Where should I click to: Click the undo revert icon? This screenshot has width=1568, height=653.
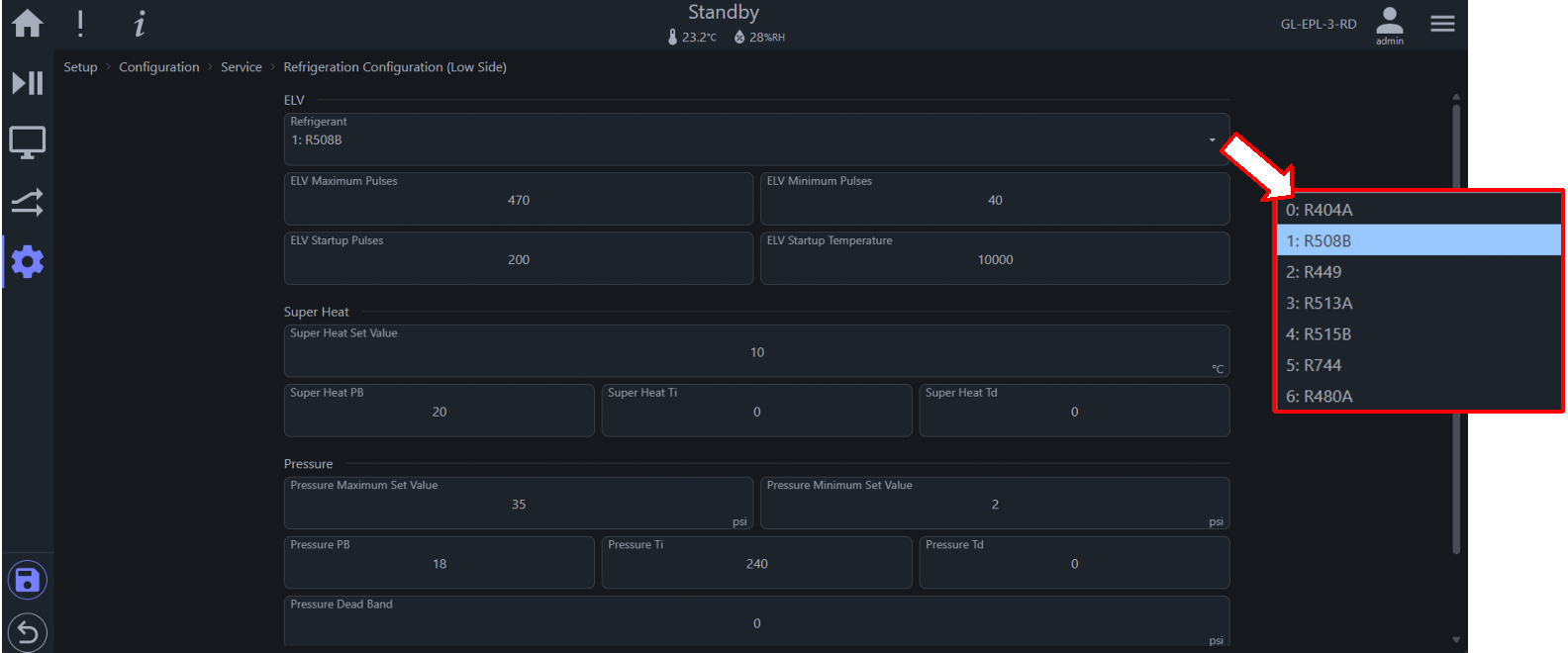click(x=28, y=631)
